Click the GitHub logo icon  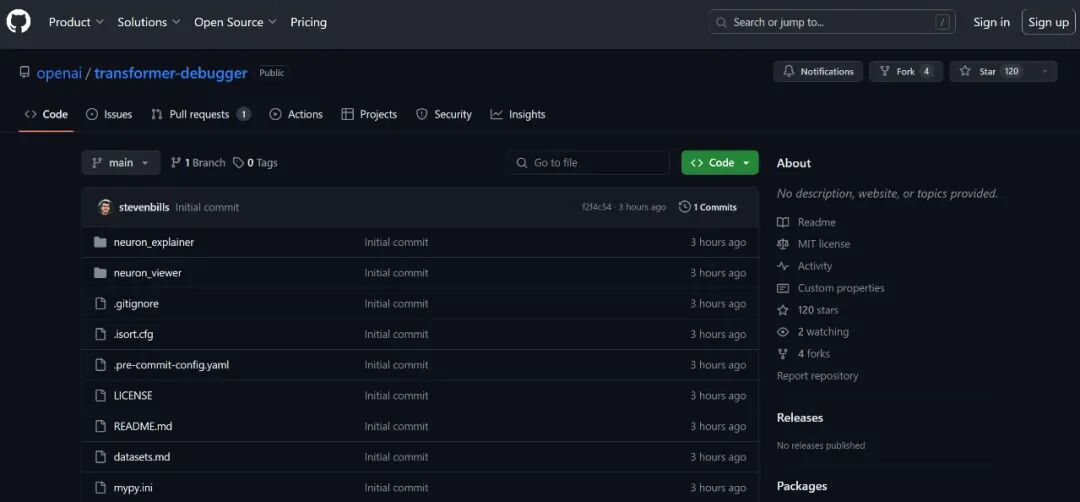point(19,22)
